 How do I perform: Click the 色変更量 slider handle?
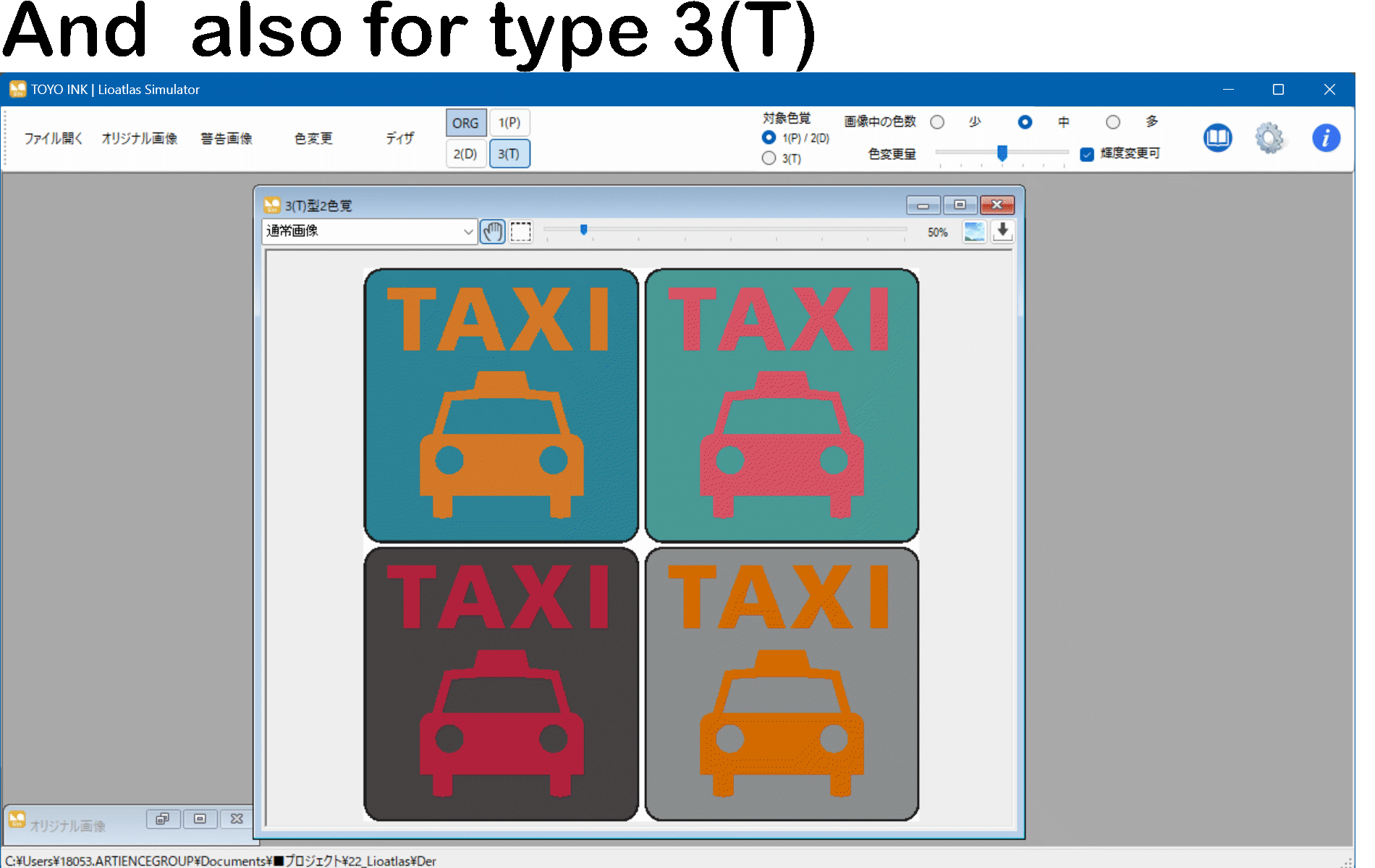pos(1002,153)
